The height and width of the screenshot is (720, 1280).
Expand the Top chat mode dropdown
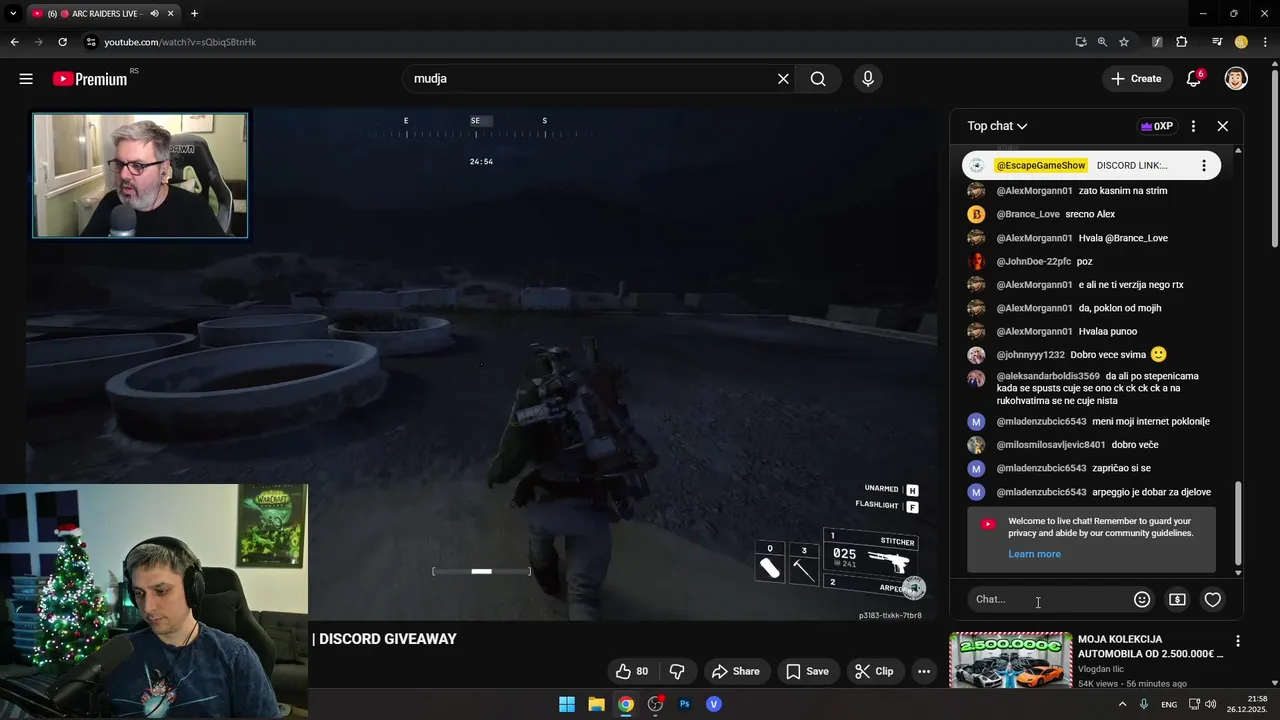(x=997, y=126)
